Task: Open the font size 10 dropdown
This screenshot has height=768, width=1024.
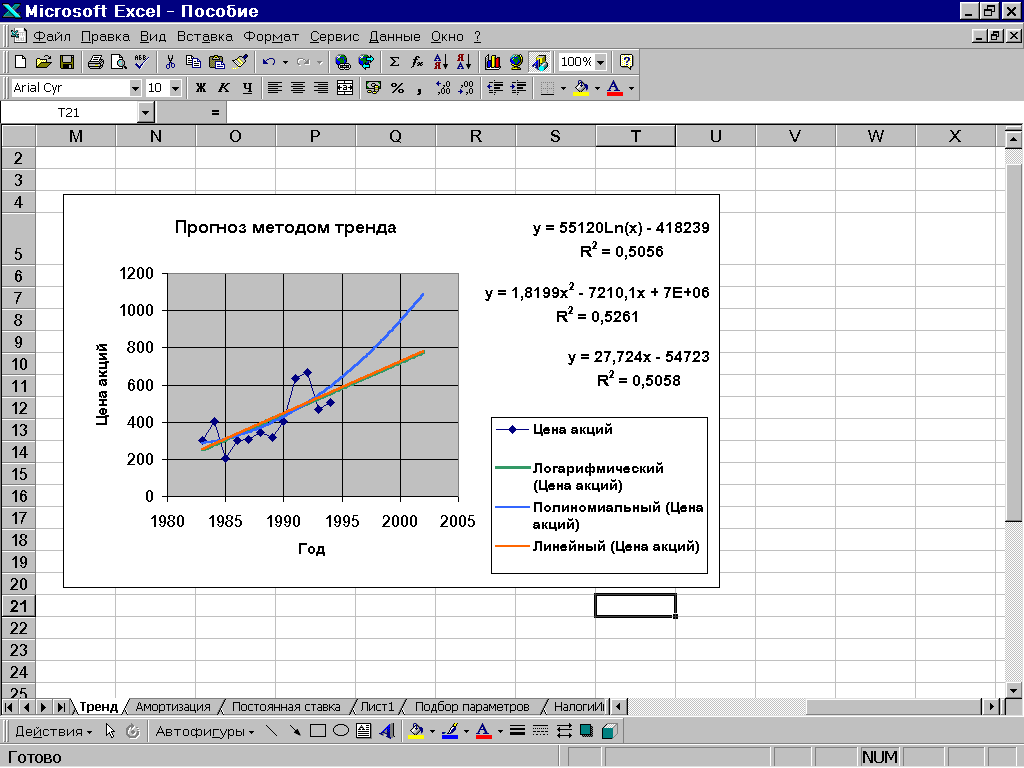Action: (x=175, y=88)
